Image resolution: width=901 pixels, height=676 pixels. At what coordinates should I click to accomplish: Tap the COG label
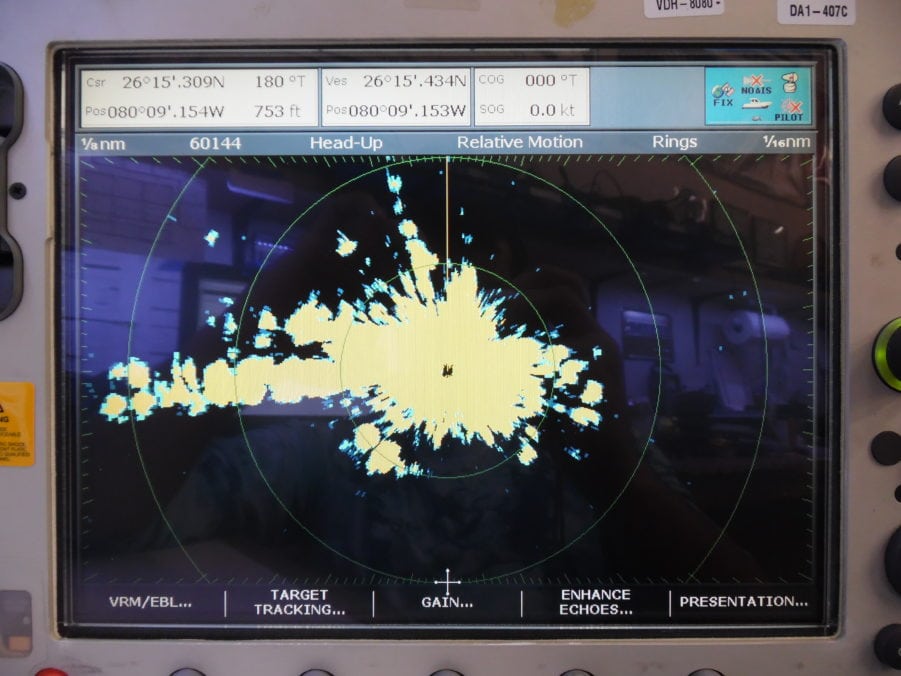coord(491,80)
